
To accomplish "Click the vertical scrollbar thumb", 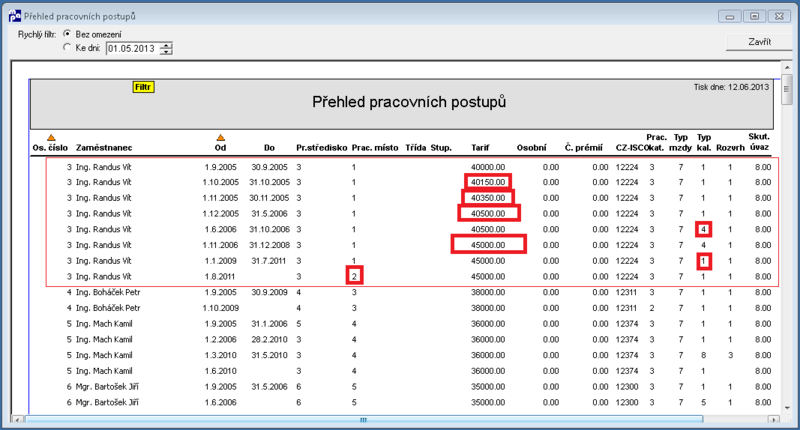I will tap(787, 89).
